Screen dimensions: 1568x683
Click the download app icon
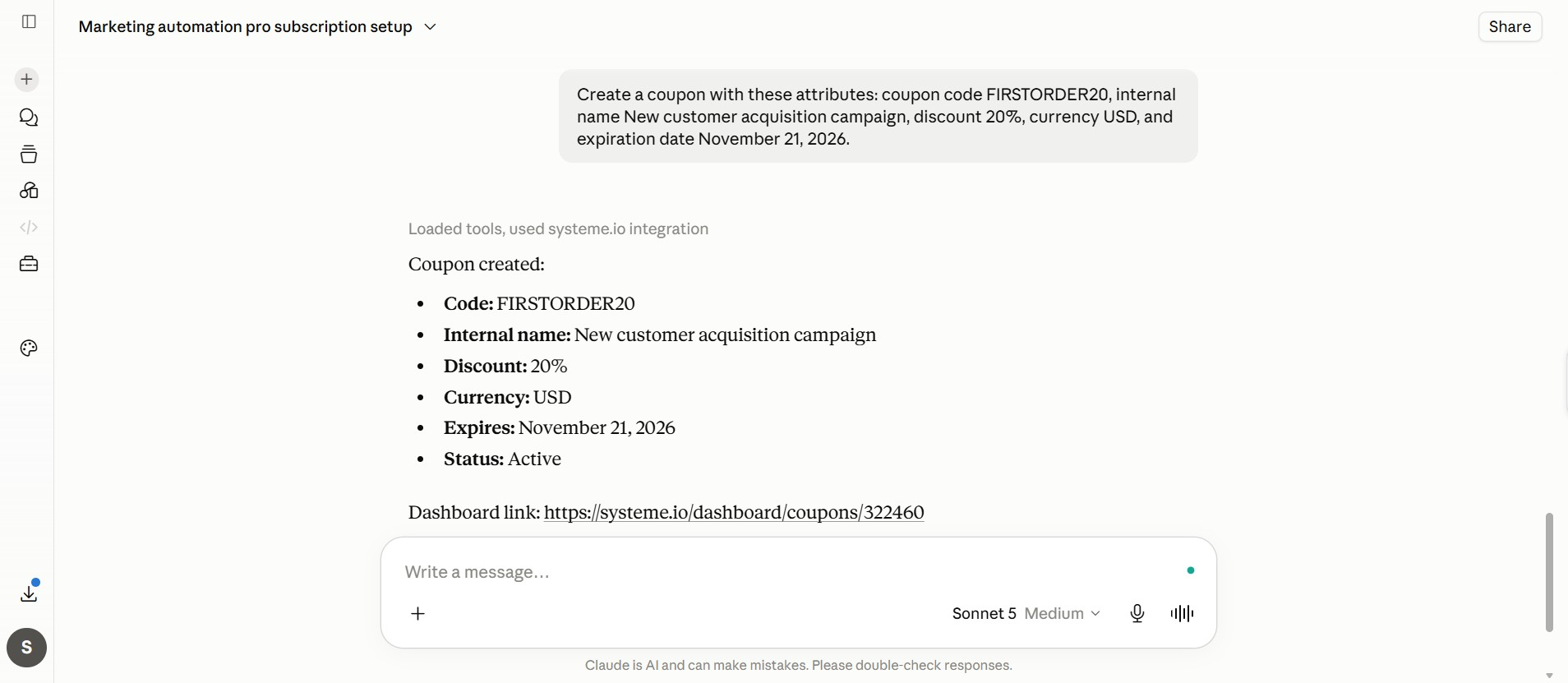[29, 593]
